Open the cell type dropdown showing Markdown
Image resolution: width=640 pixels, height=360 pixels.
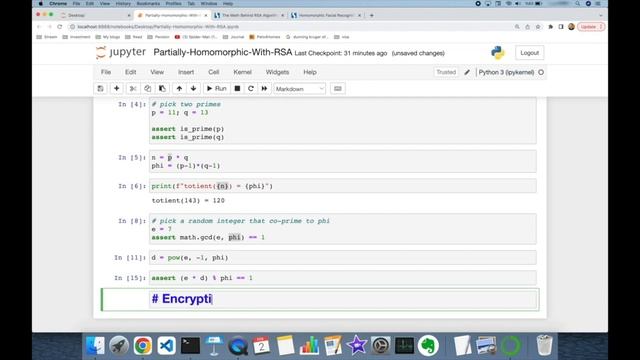pos(300,89)
